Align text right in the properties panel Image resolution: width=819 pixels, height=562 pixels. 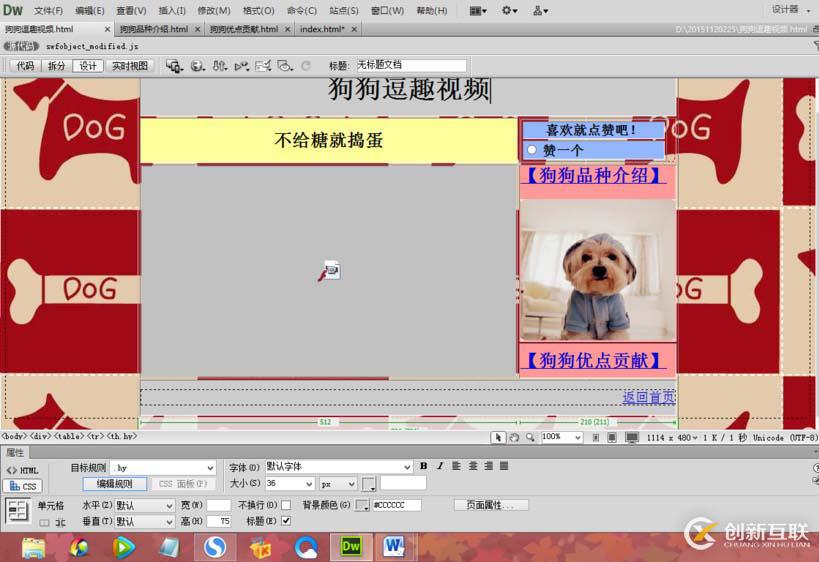(488, 466)
